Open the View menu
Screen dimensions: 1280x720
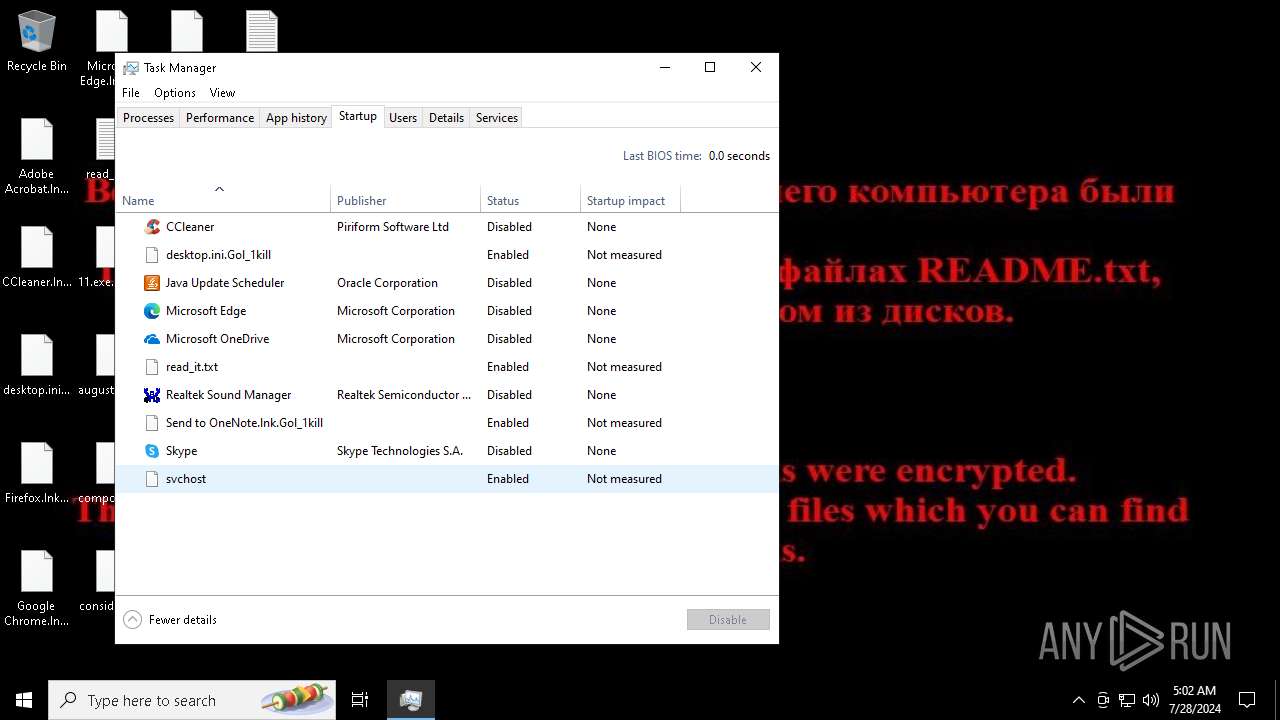222,93
